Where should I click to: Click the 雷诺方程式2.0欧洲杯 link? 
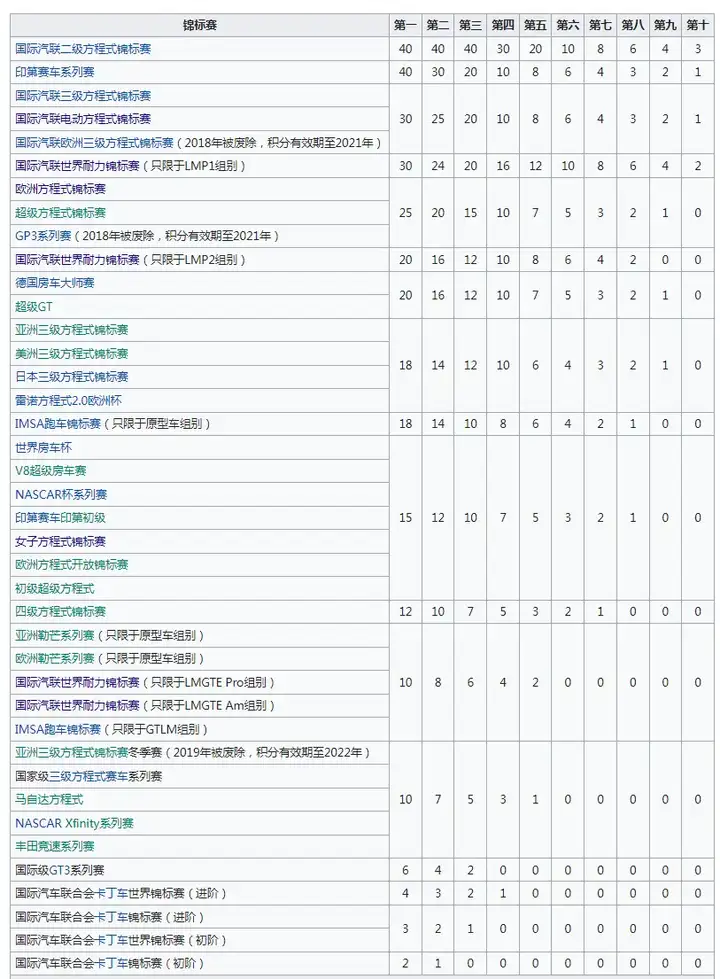pos(69,400)
